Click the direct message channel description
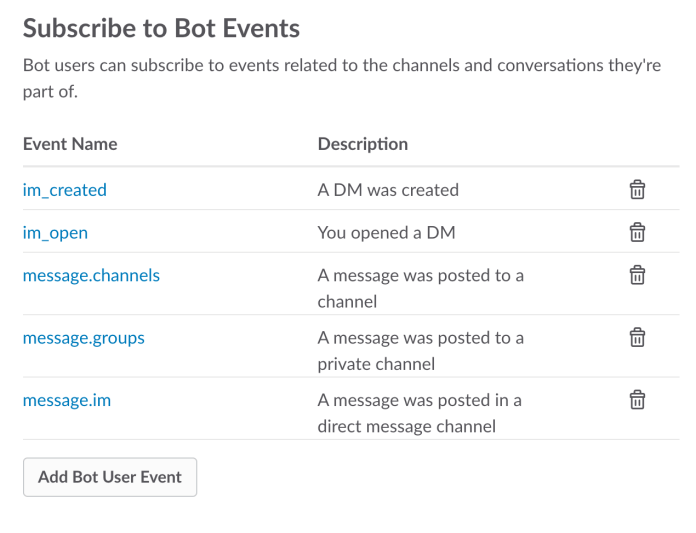The width and height of the screenshot is (696, 533). [419, 413]
